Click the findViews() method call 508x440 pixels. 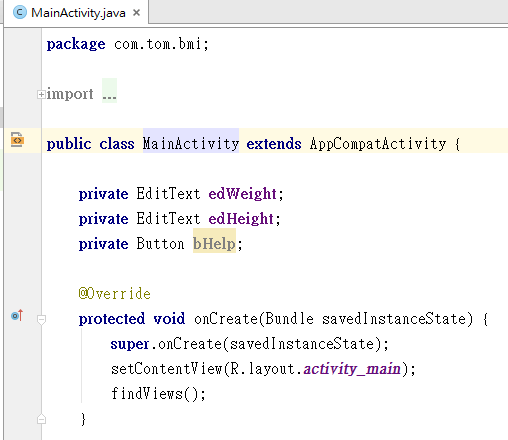[158, 394]
